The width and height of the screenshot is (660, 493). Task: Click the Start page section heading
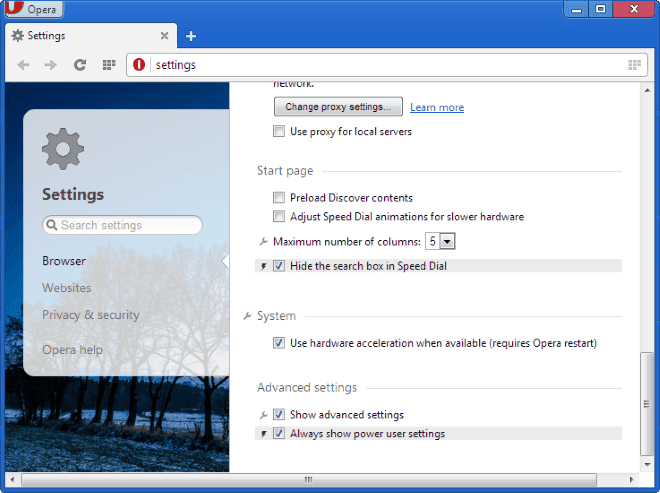pyautogui.click(x=285, y=171)
